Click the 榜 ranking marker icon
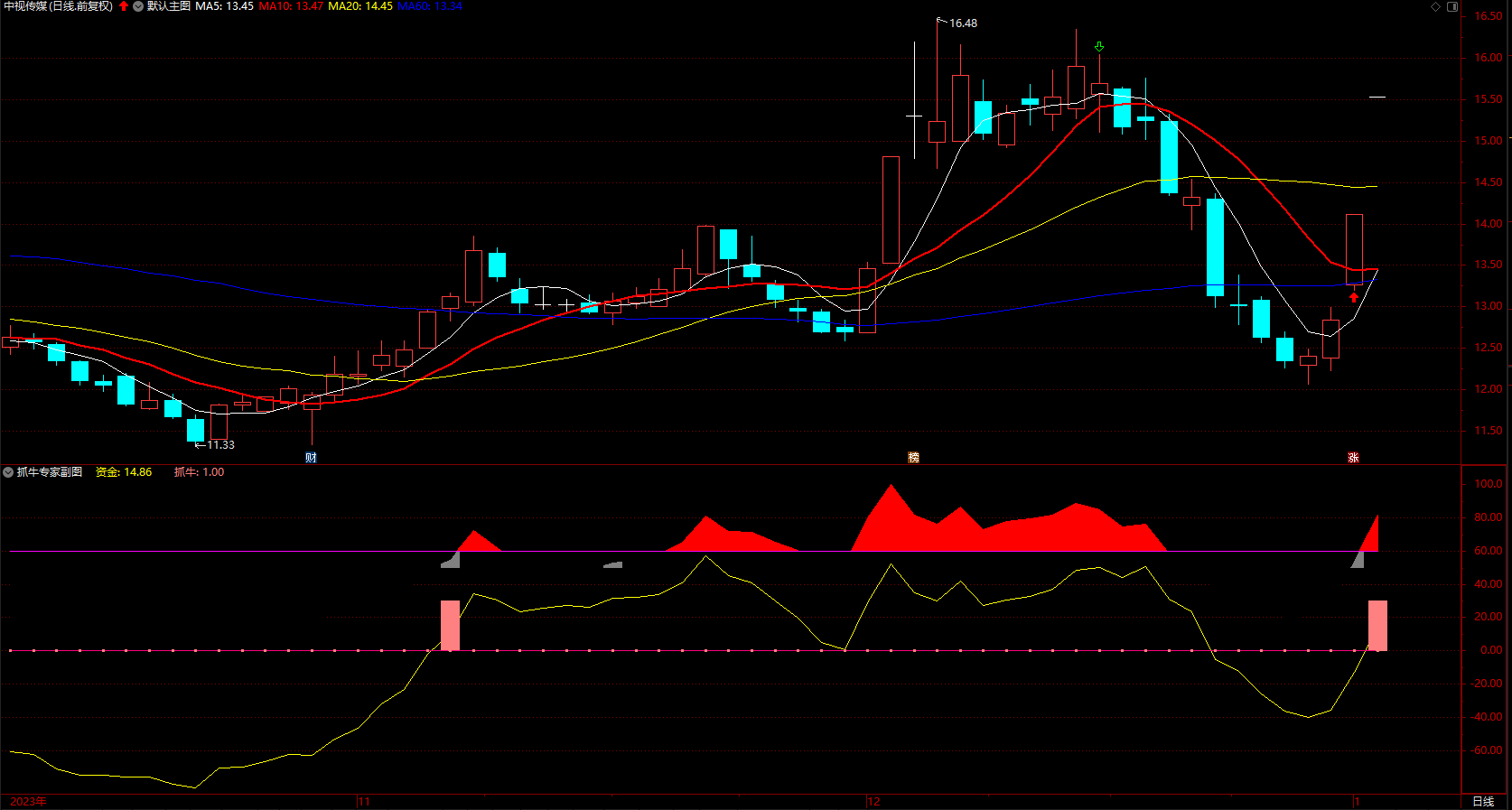Image resolution: width=1512 pixels, height=810 pixels. click(913, 458)
